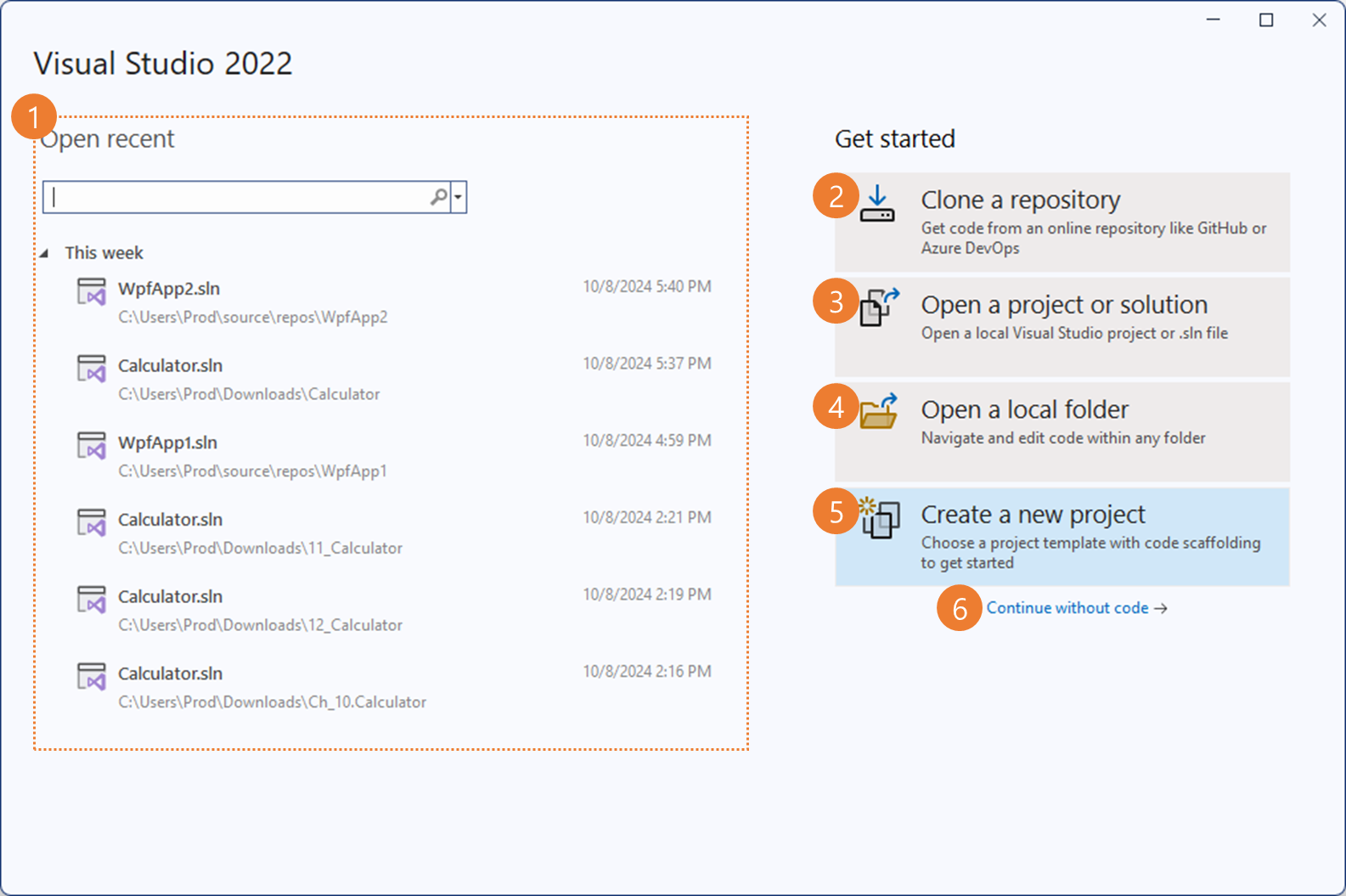This screenshot has height=896, width=1346.
Task: Click the solution icon for Calculator.sln in 11_Calculator
Action: pos(92,522)
